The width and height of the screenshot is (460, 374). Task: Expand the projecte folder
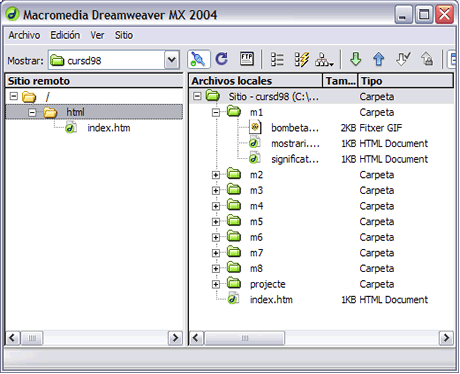(x=216, y=284)
